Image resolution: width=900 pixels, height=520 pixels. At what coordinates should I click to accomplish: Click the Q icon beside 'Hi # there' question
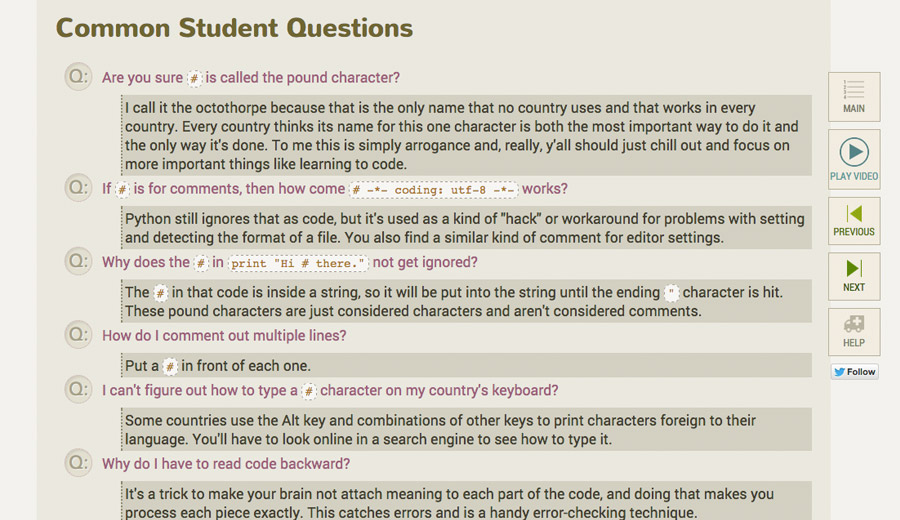click(x=78, y=262)
